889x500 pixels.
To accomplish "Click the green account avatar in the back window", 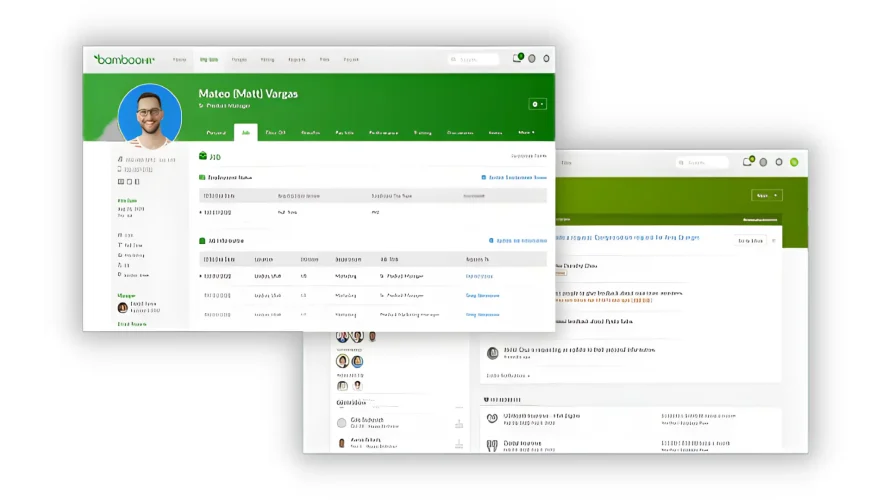I will 794,162.
